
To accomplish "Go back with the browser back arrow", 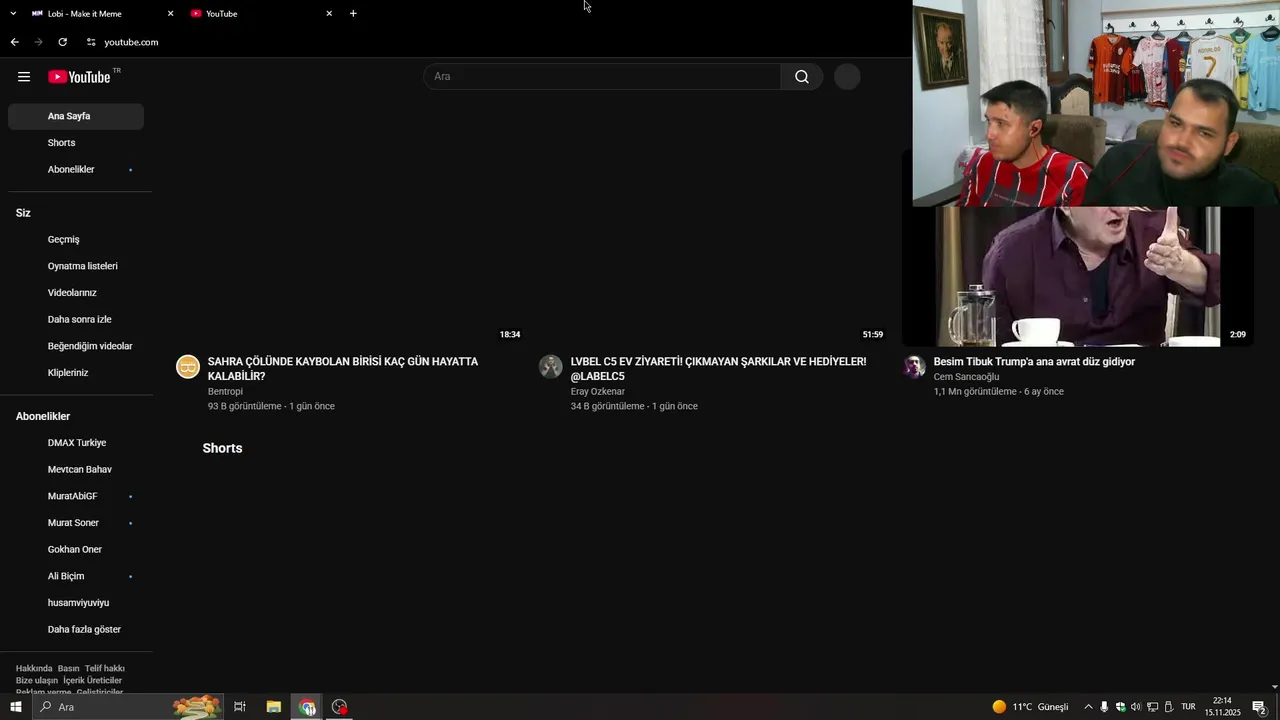I will coord(14,42).
